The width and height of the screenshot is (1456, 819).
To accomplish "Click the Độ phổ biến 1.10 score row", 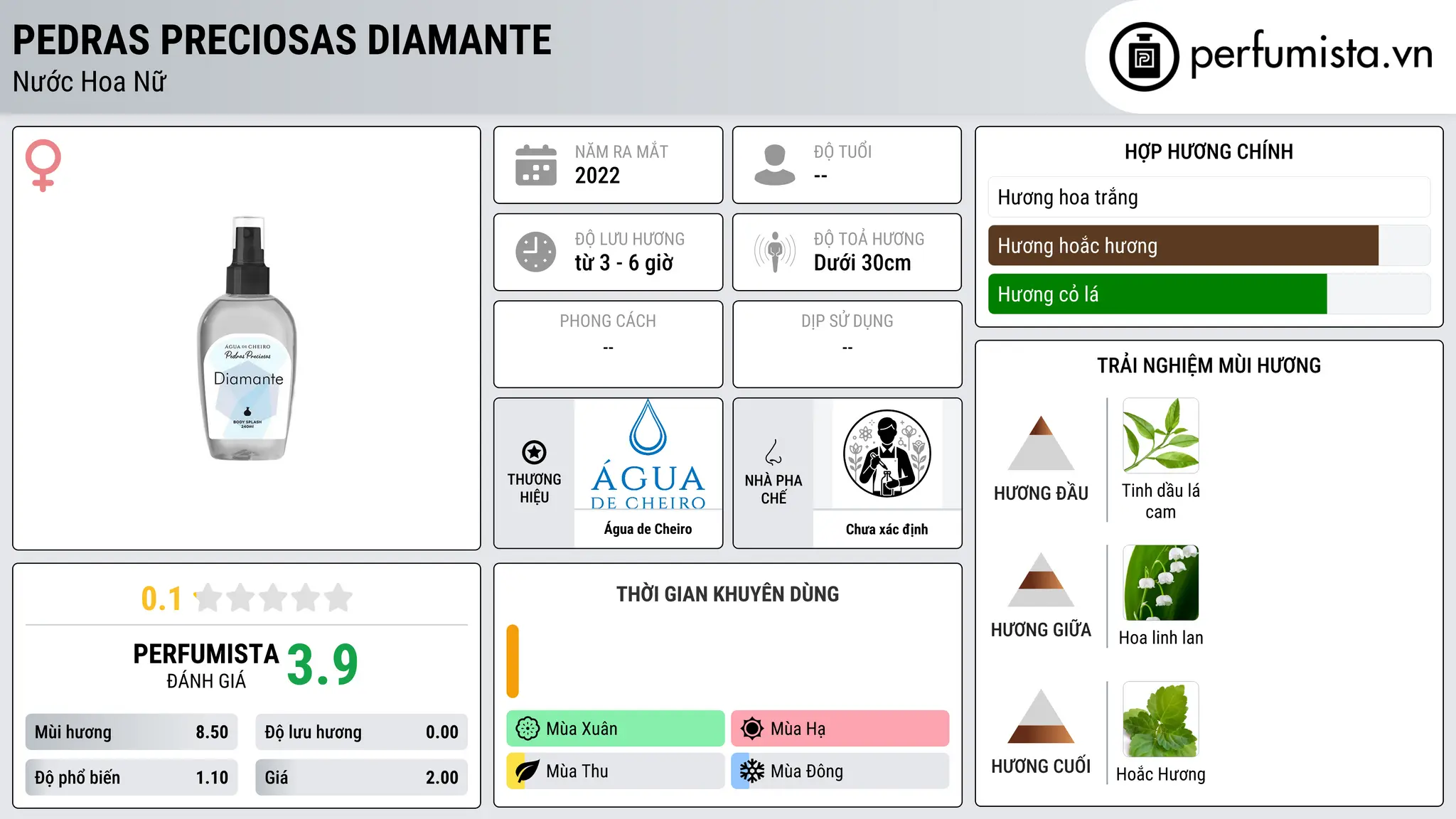I will (x=132, y=778).
